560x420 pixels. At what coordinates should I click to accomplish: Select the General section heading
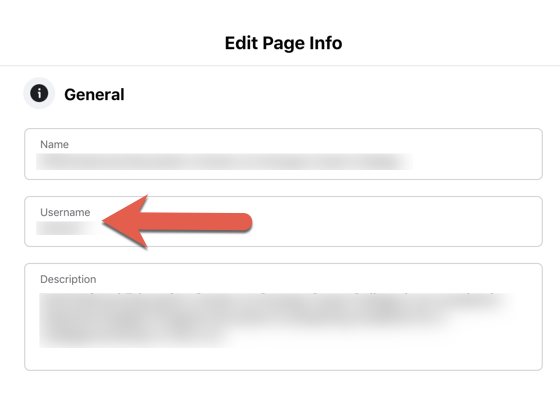point(94,95)
